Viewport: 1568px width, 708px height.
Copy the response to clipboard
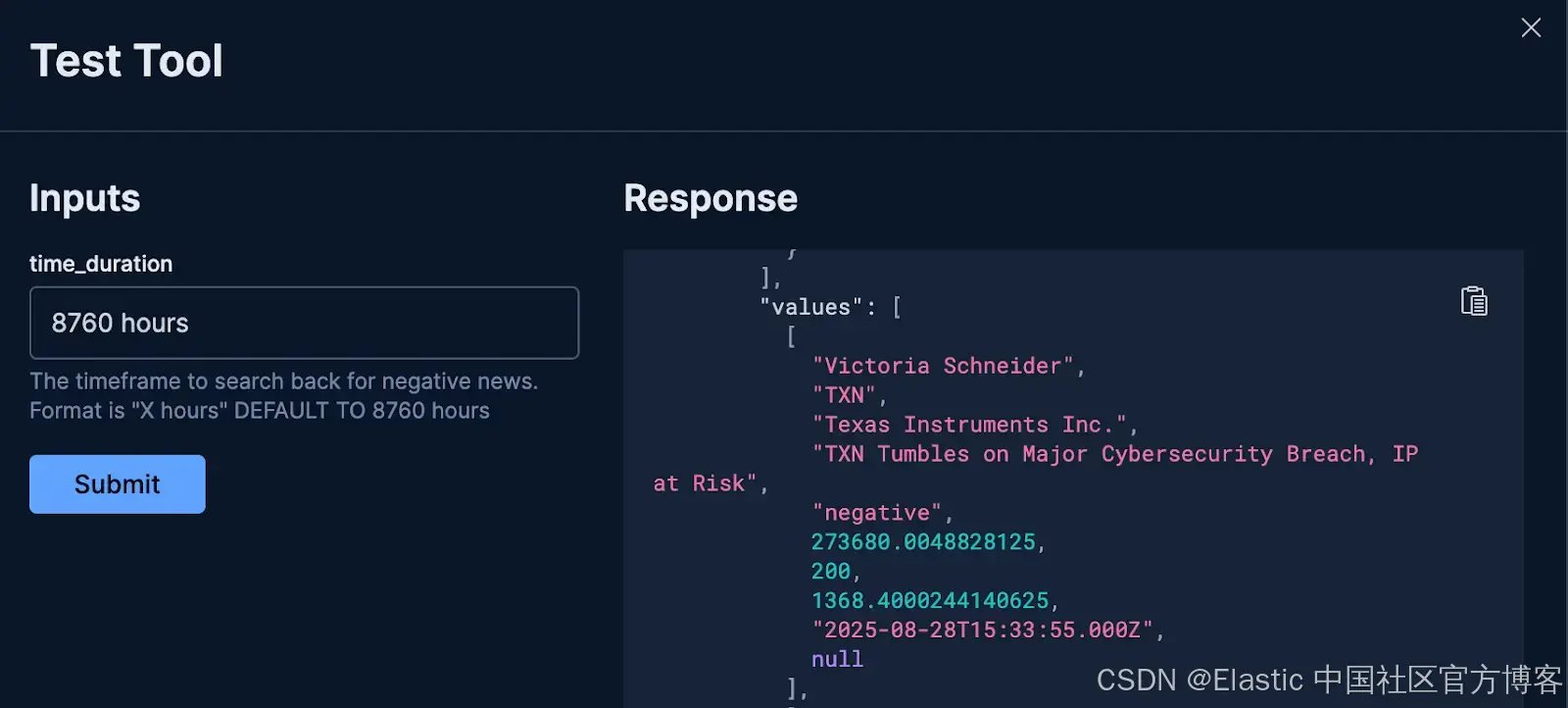coord(1474,301)
